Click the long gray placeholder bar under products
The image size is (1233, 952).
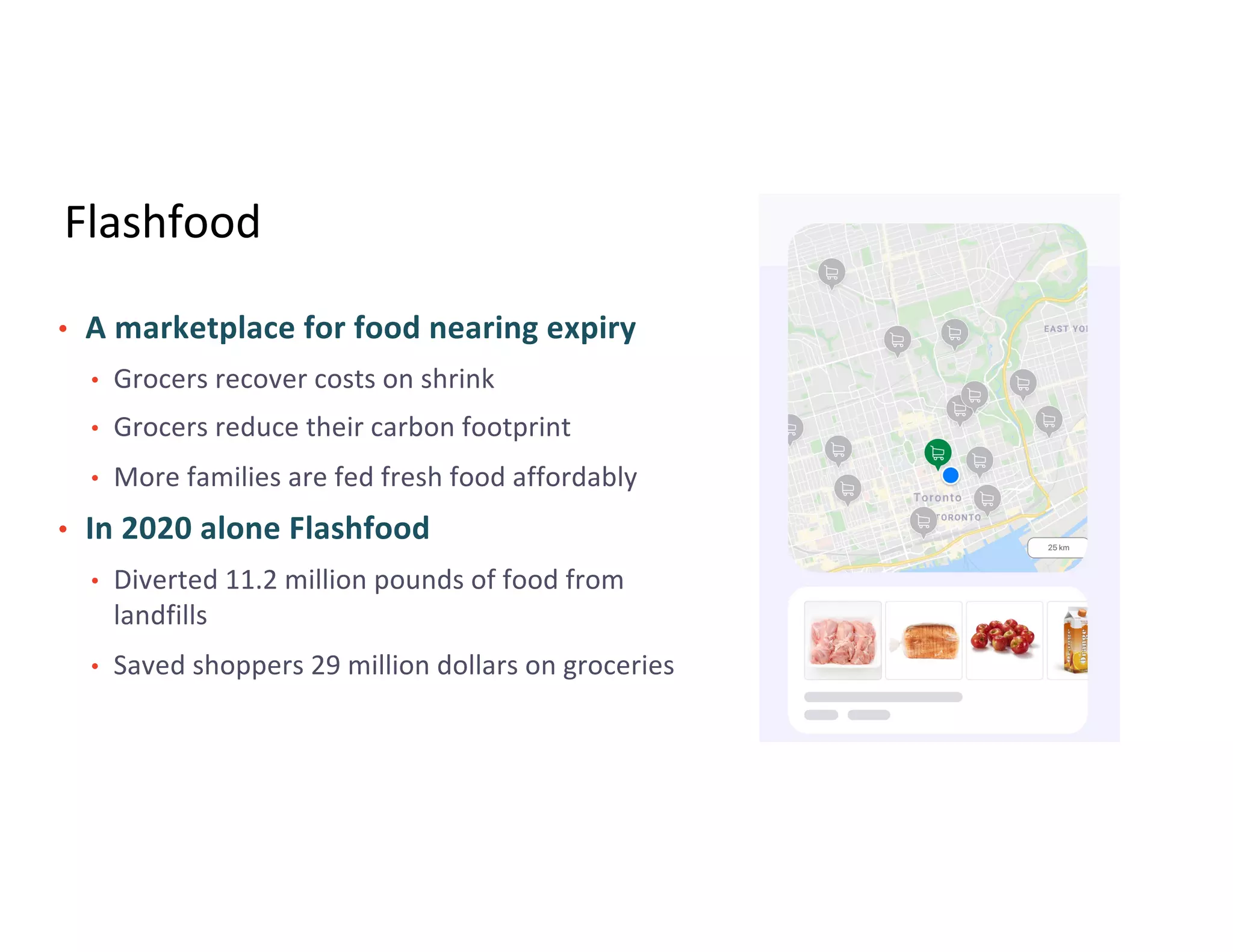(x=883, y=697)
